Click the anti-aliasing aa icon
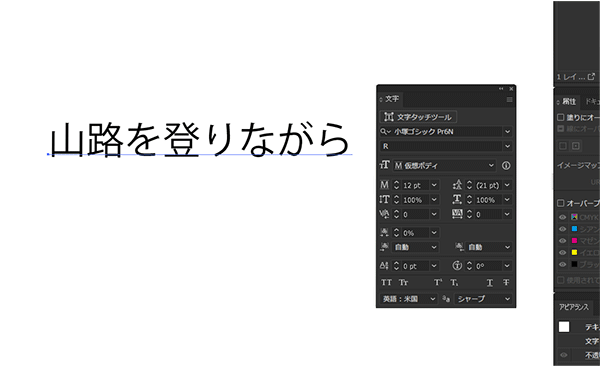 (x=446, y=298)
